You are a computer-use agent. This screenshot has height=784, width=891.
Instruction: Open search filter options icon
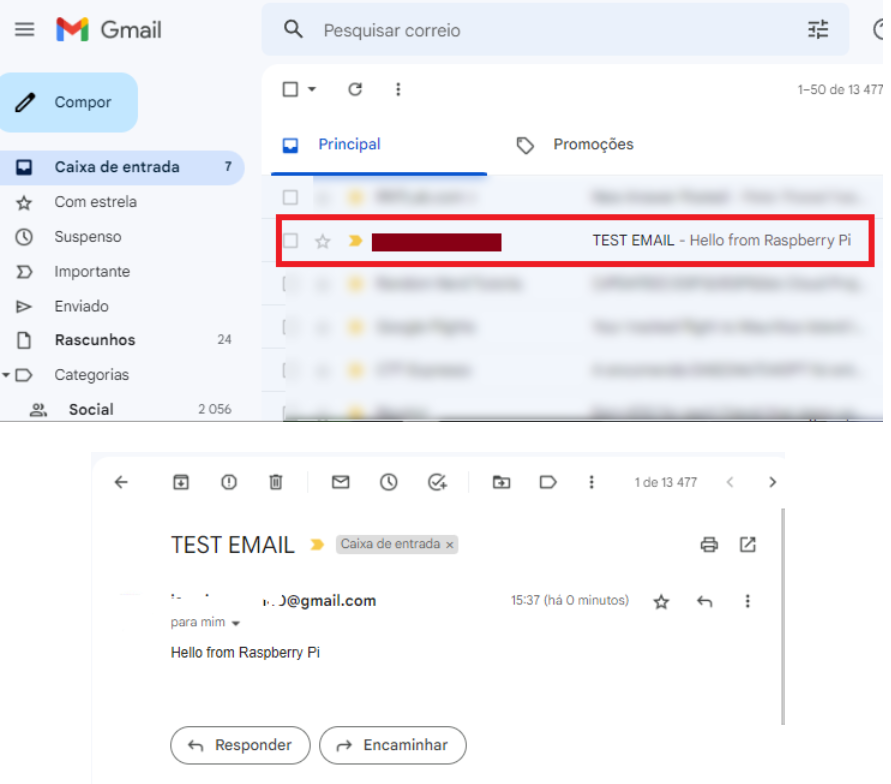coord(818,30)
